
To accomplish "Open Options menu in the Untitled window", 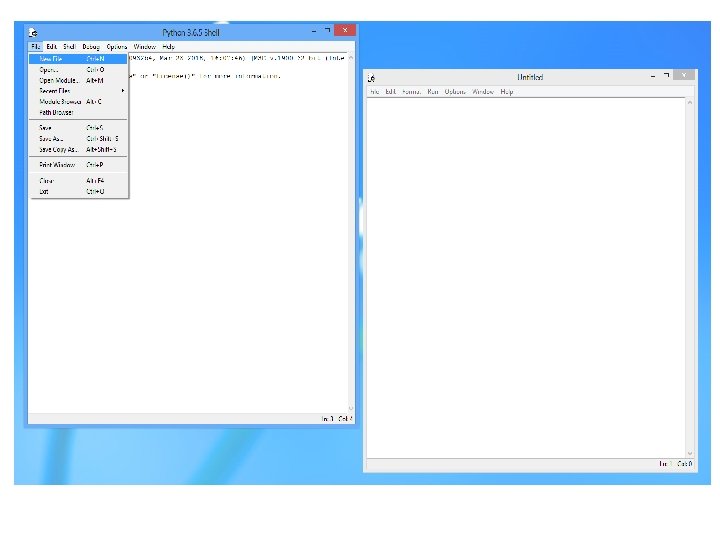I will point(455,92).
